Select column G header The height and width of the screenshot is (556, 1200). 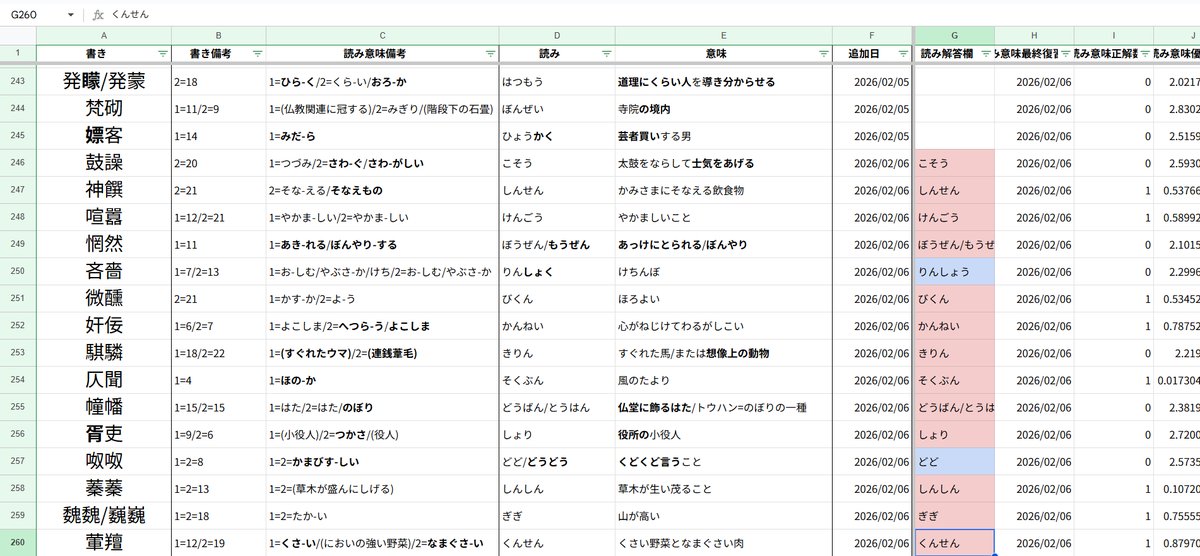(x=955, y=35)
